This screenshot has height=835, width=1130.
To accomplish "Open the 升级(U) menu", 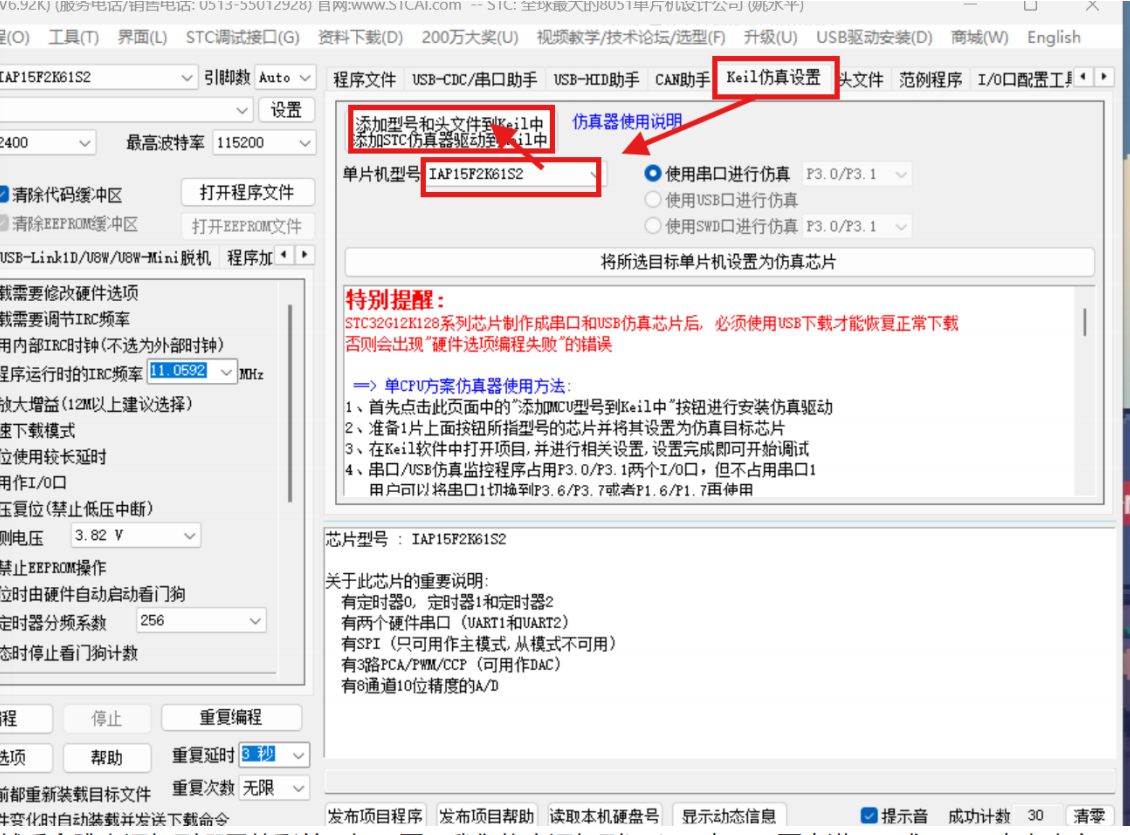I will click(770, 37).
